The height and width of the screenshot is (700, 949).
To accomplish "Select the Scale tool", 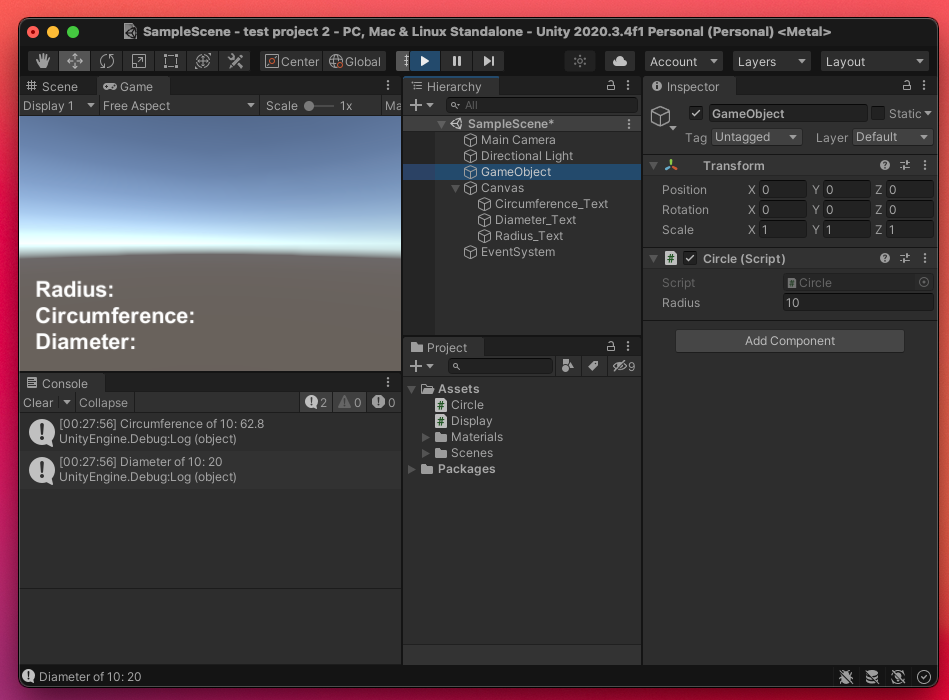I will click(138, 61).
